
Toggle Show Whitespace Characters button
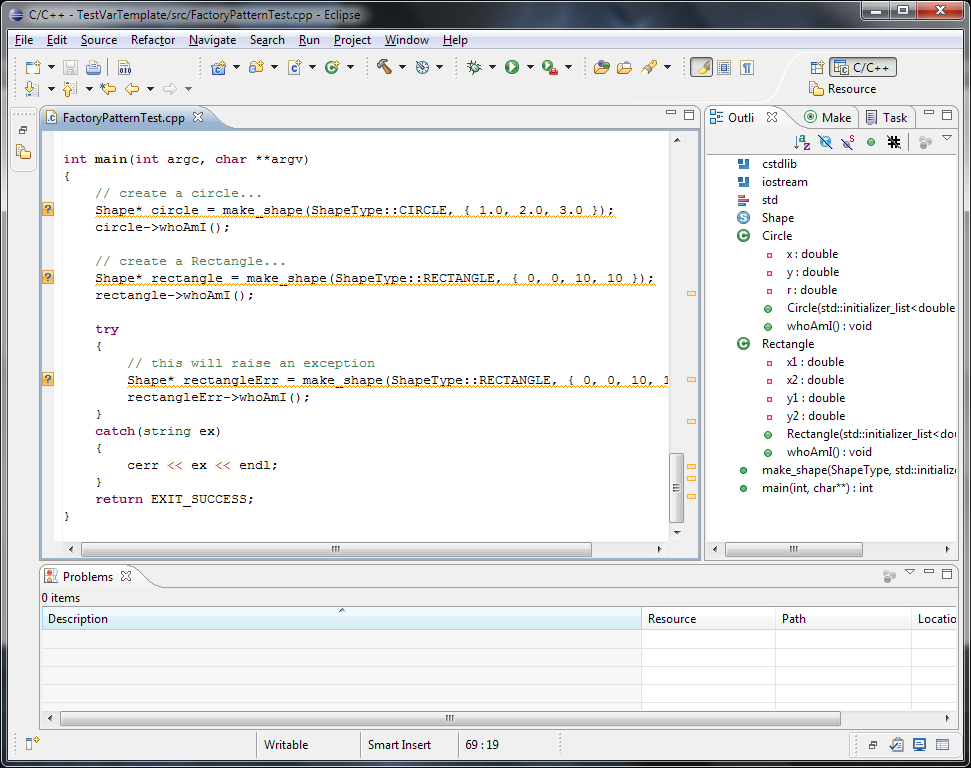coord(747,67)
